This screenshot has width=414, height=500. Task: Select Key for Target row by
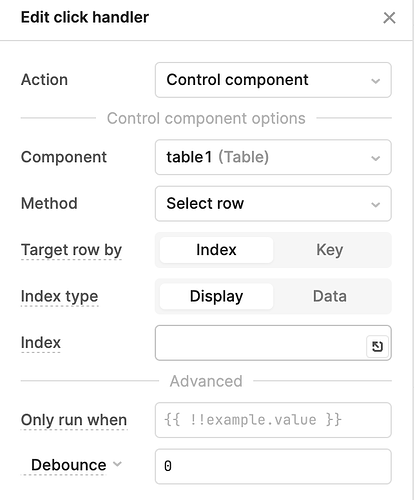point(330,250)
